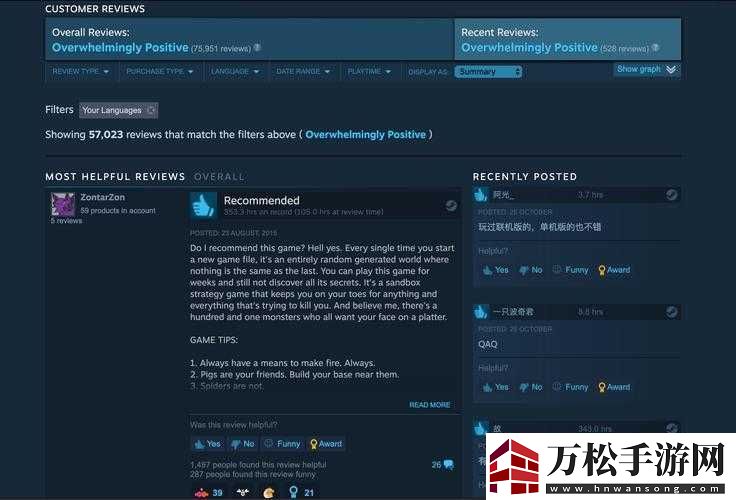Mark the QAQ review as Funny
This screenshot has height=500, width=736.
tap(570, 387)
